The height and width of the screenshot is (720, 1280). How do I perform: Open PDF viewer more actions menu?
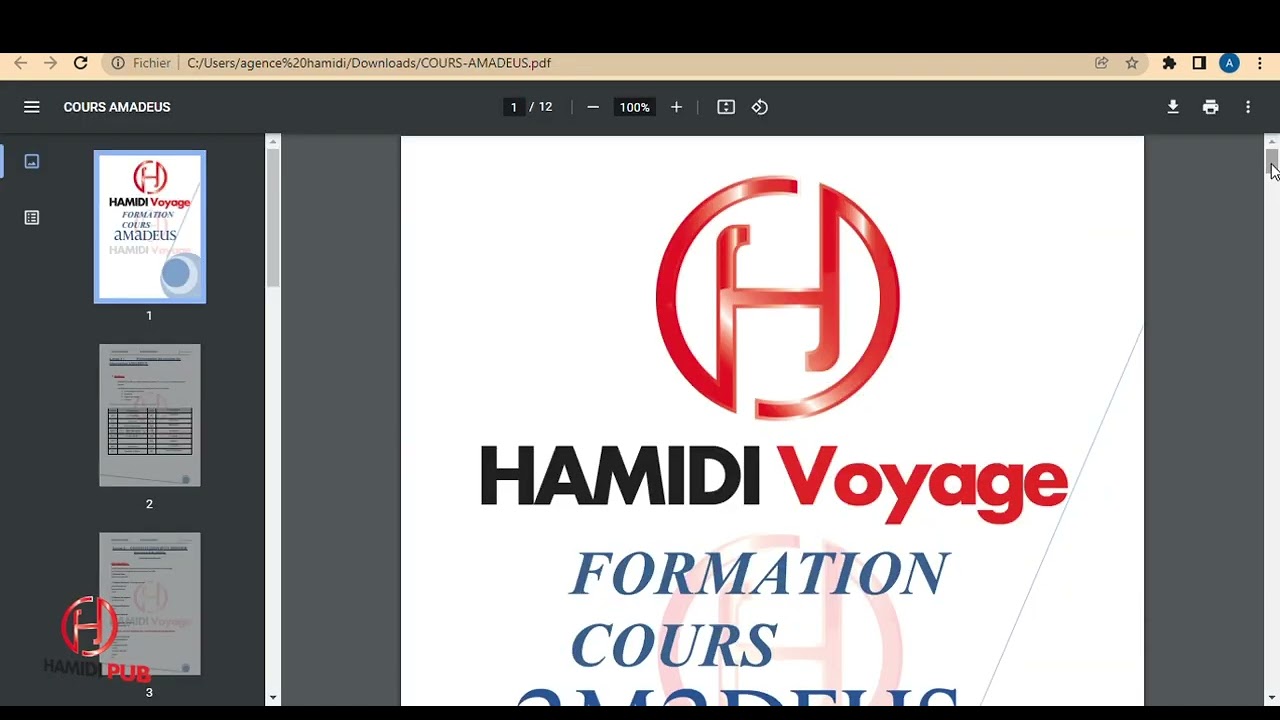[x=1248, y=107]
